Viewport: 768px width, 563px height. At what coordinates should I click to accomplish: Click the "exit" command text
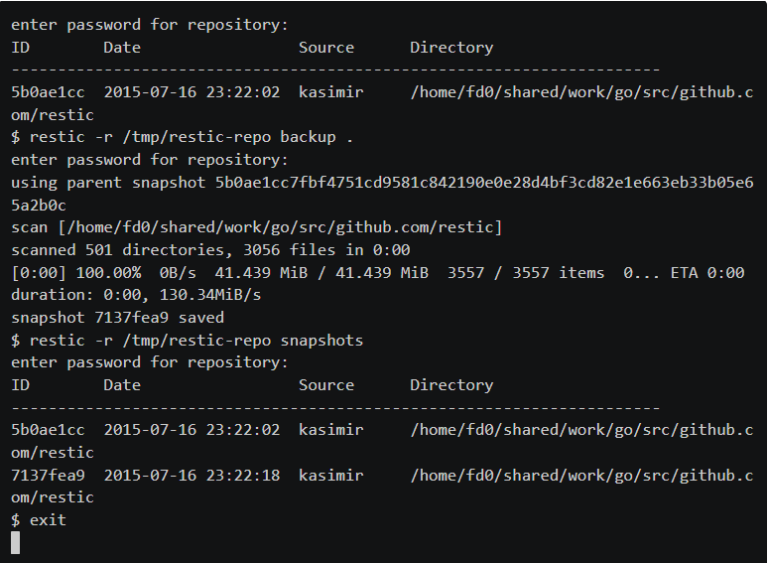[47, 520]
